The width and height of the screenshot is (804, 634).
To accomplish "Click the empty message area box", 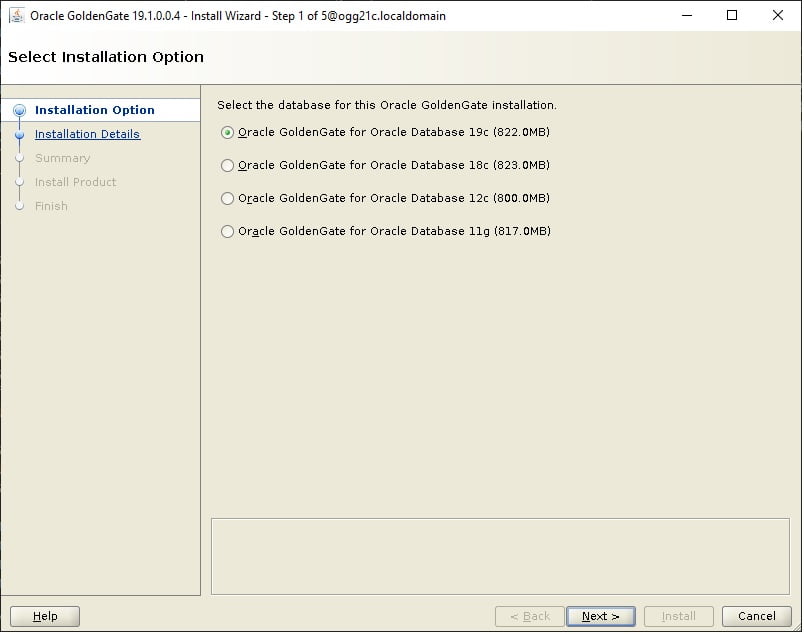I will coord(500,557).
